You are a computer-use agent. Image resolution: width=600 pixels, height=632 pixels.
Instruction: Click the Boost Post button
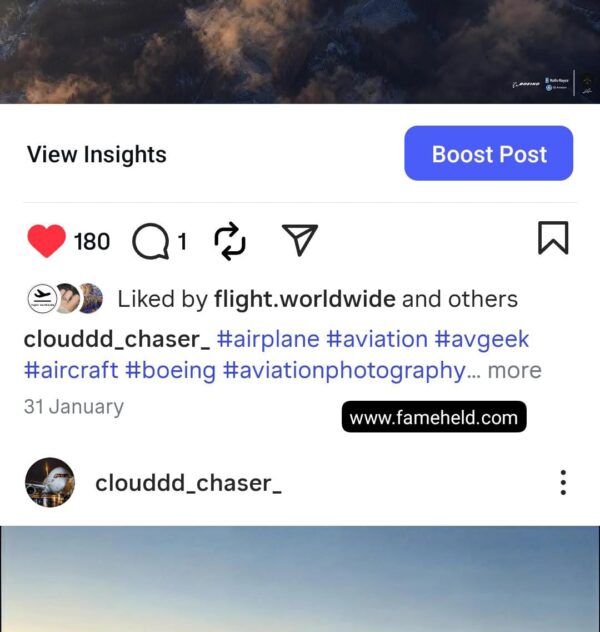489,153
